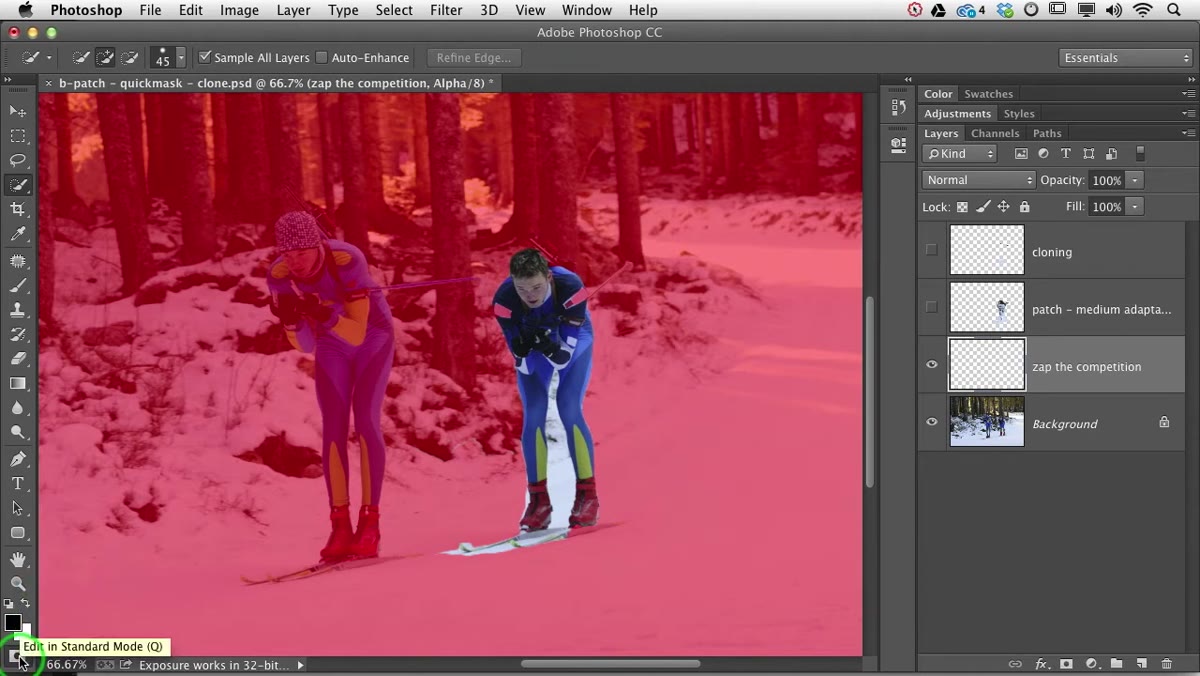Open the Opacity slider dropdown arrow
The image size is (1200, 676).
(1134, 180)
